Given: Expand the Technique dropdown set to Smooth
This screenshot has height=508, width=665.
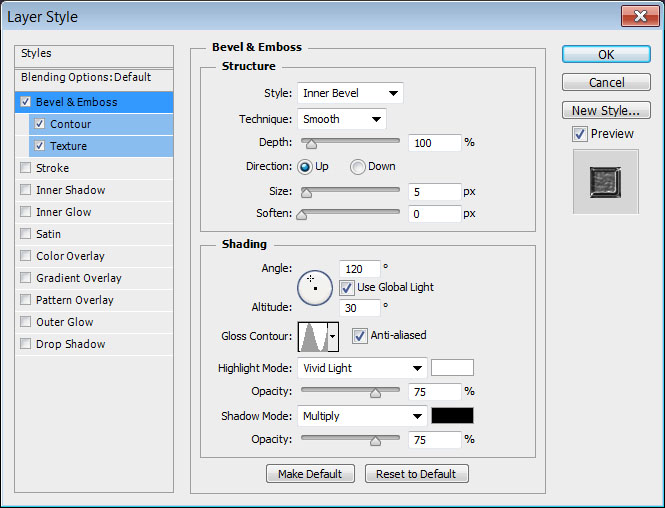Looking at the screenshot, I should tap(342, 119).
